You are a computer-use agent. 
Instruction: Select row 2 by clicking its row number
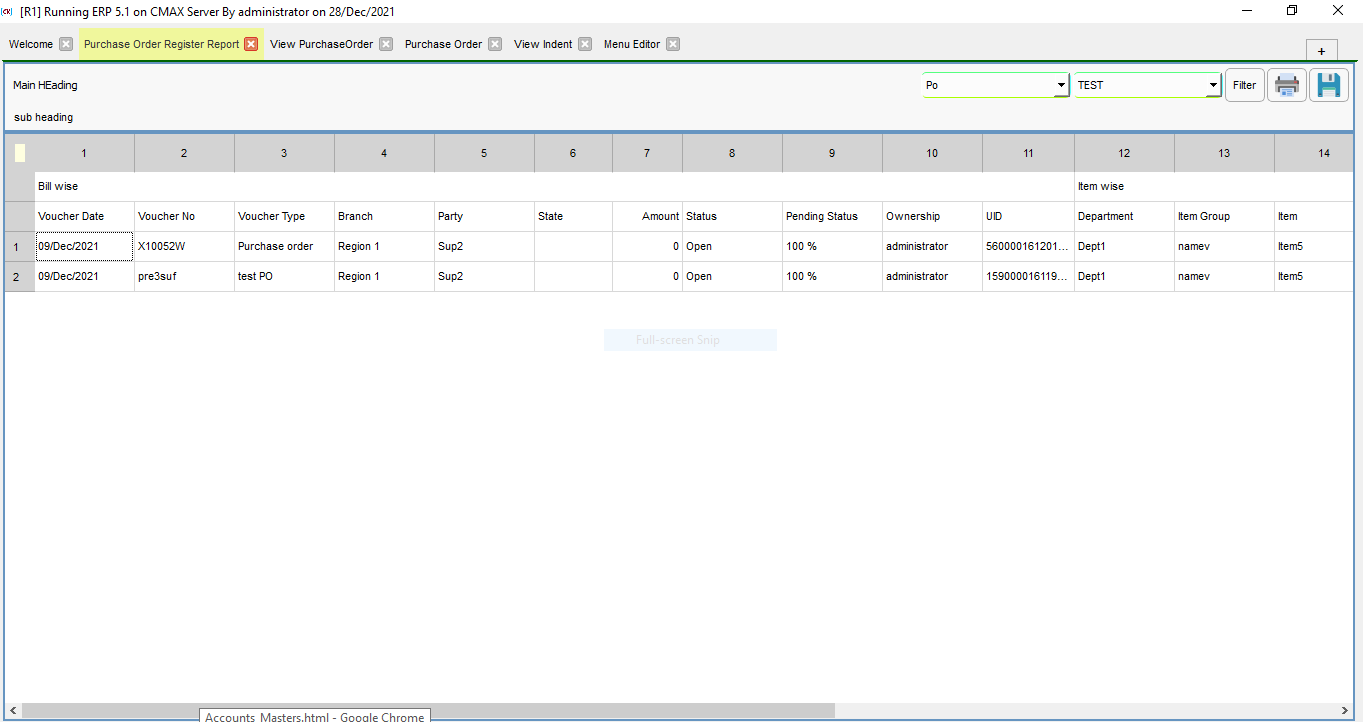(18, 276)
